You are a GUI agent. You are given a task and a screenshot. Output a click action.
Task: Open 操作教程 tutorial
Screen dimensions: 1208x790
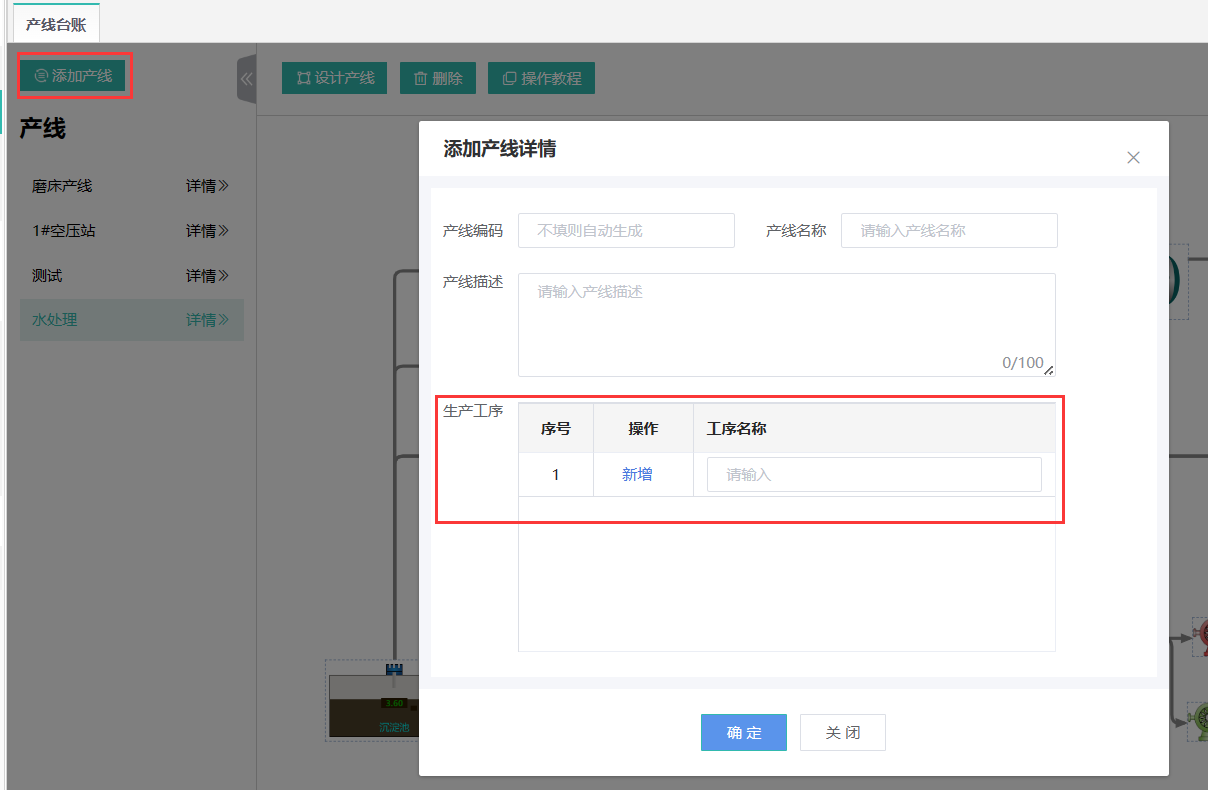coord(541,78)
